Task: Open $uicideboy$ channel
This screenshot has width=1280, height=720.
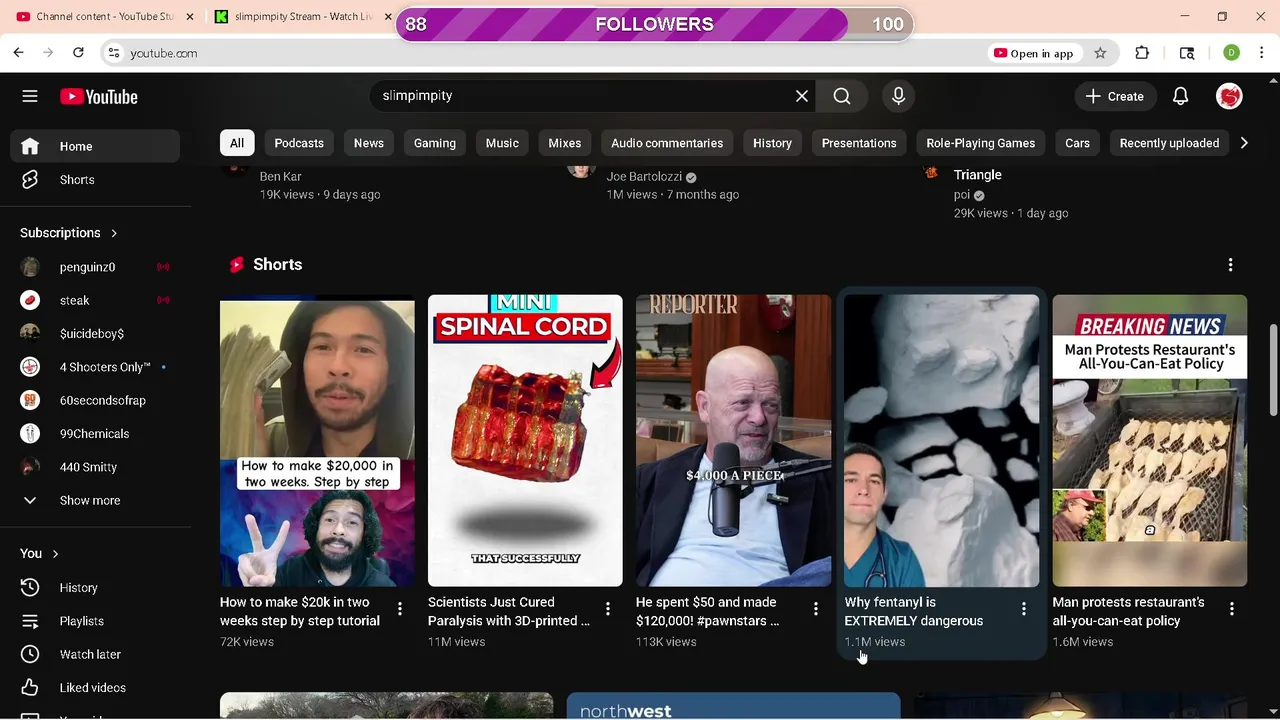Action: (x=95, y=334)
